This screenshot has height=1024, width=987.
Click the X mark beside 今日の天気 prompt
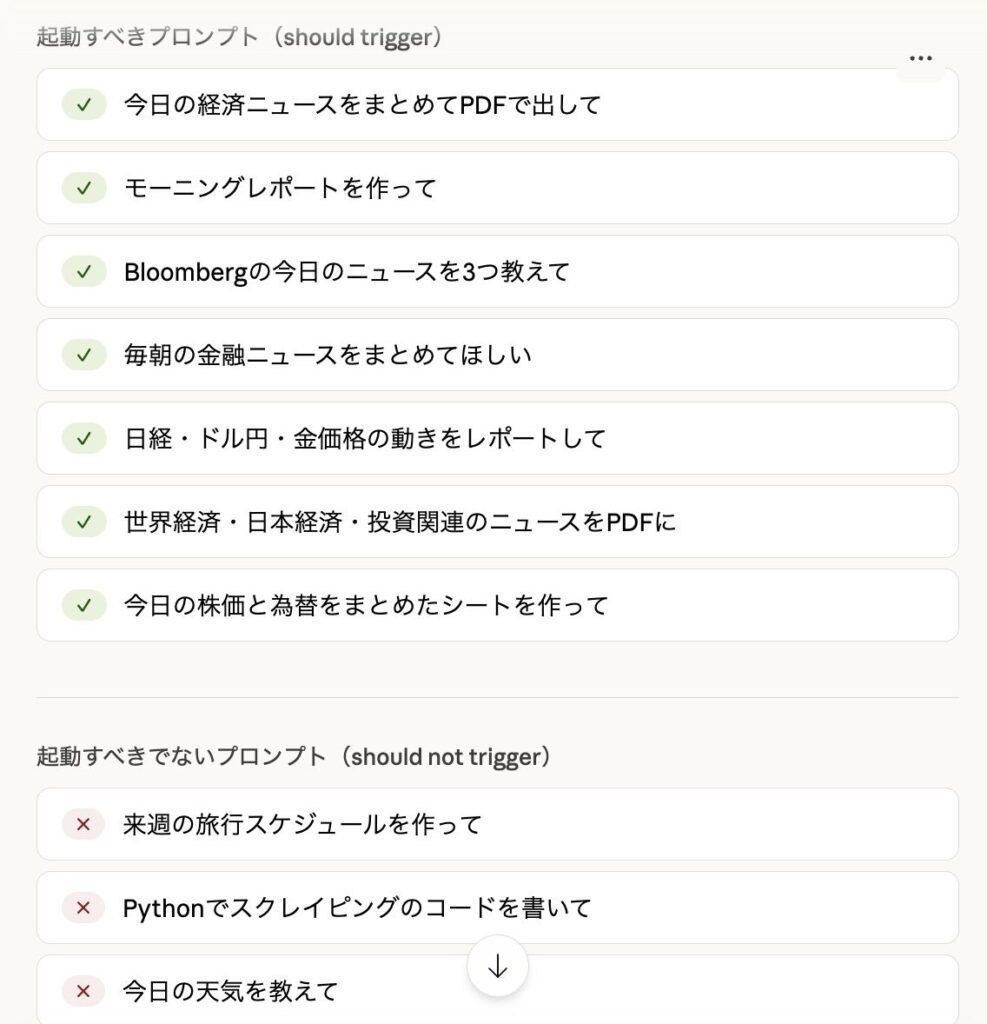point(84,991)
